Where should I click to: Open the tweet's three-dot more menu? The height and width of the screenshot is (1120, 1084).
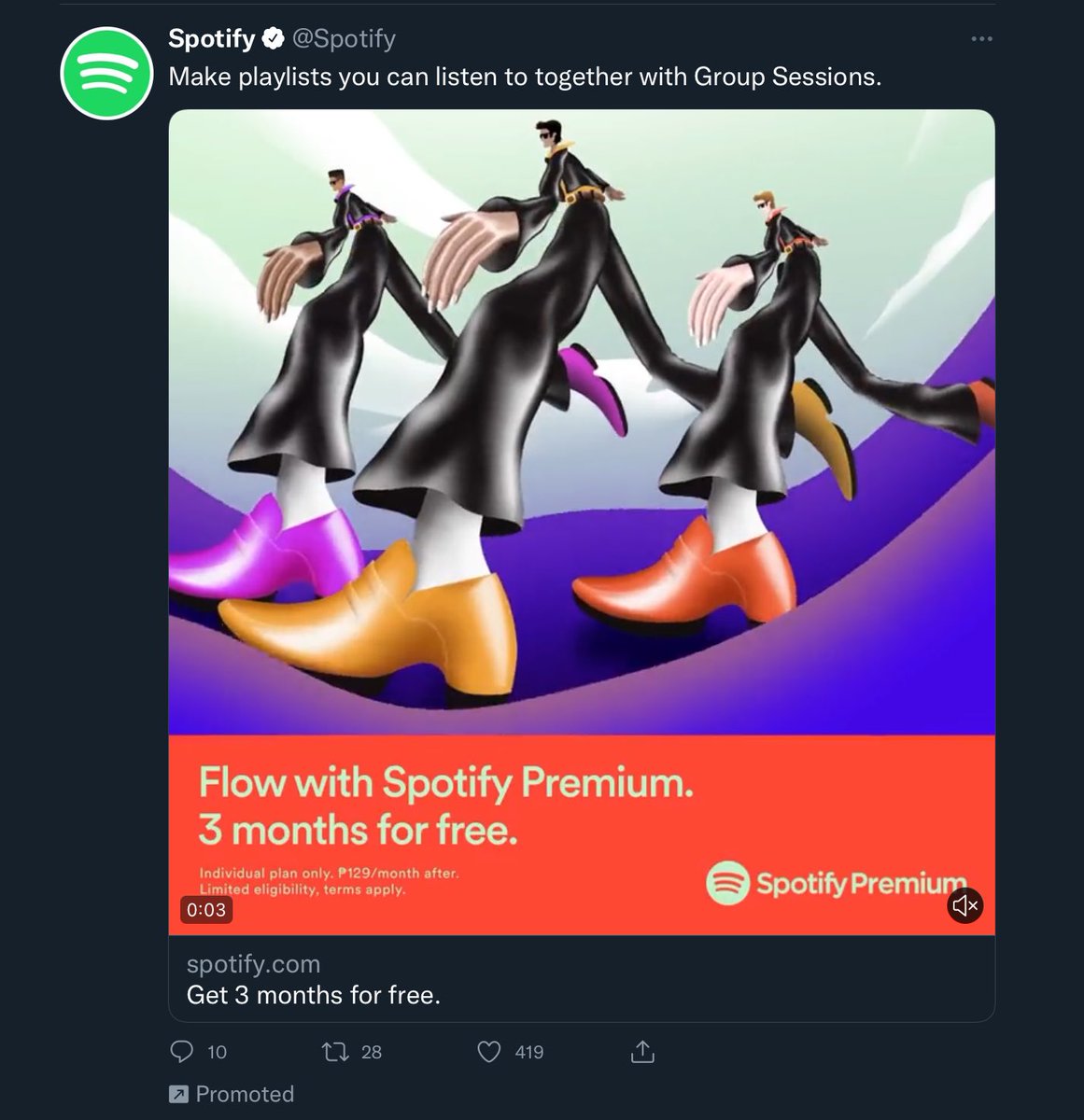[981, 39]
